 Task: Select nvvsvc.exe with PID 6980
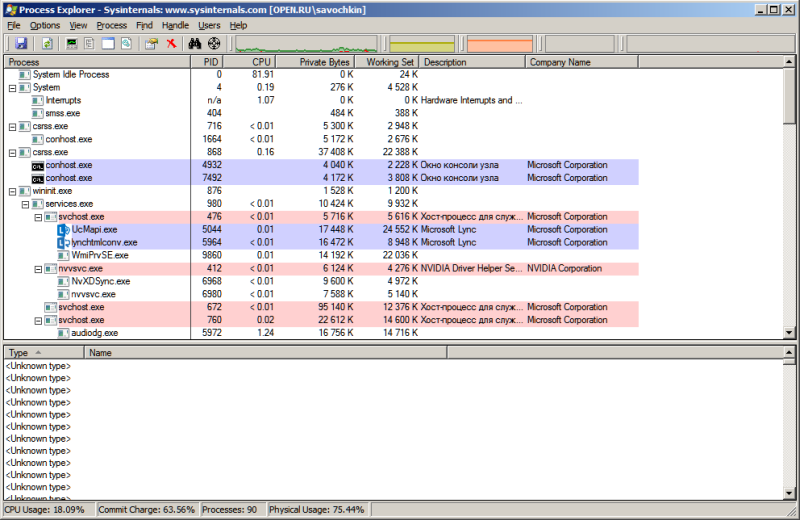[x=321, y=294]
